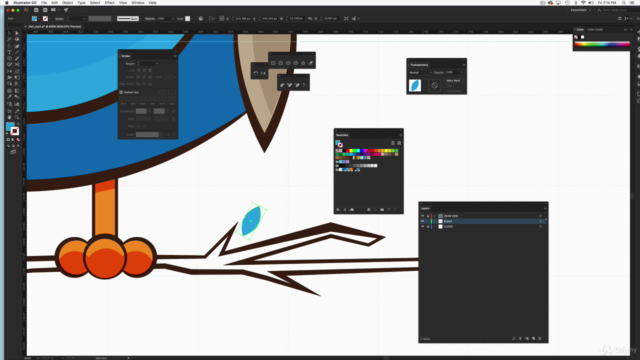Open the Object menu

pos(67,2)
